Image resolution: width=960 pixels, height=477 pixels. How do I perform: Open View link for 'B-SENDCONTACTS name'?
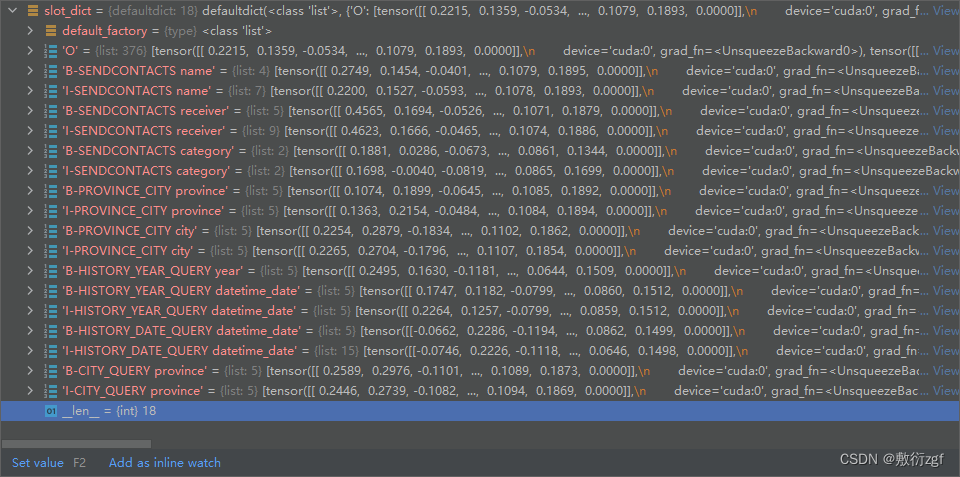point(945,71)
